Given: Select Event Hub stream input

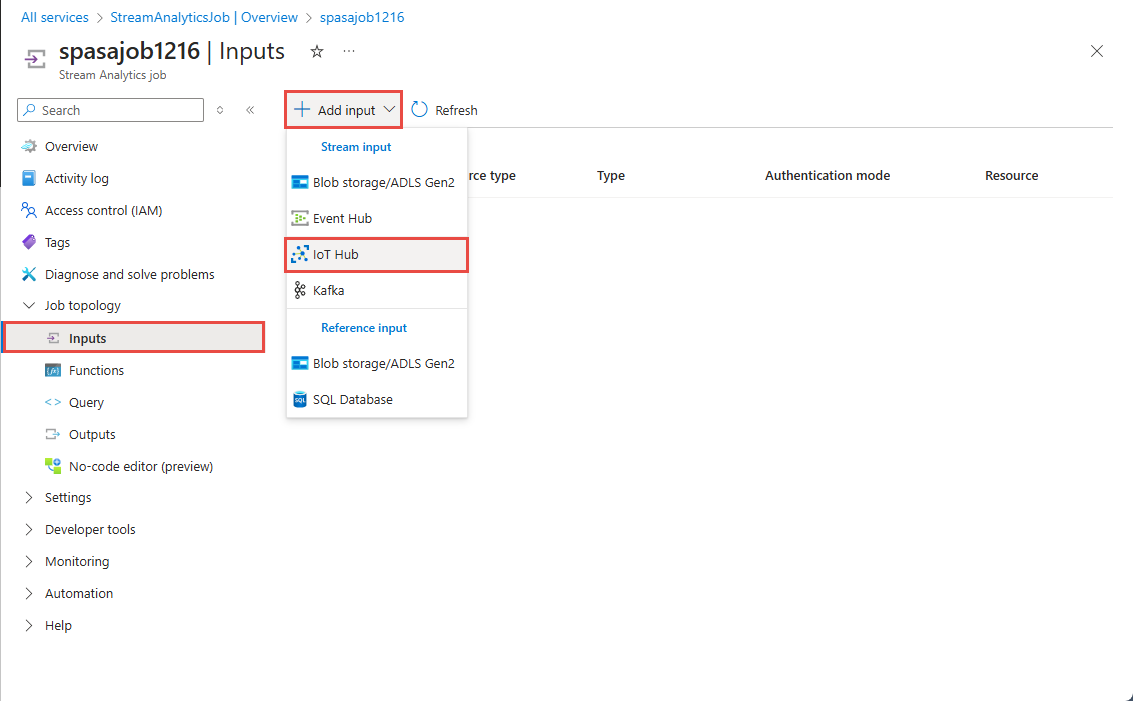Looking at the screenshot, I should (376, 218).
